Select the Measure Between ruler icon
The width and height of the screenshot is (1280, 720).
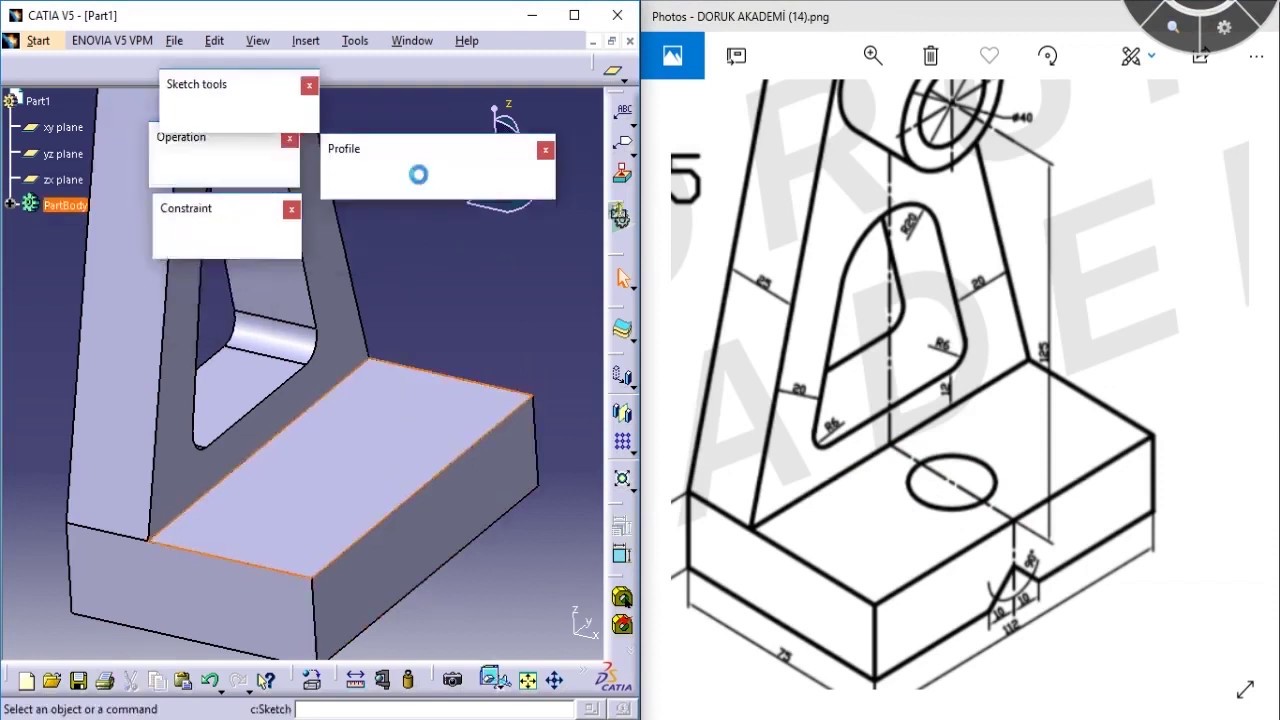click(355, 681)
